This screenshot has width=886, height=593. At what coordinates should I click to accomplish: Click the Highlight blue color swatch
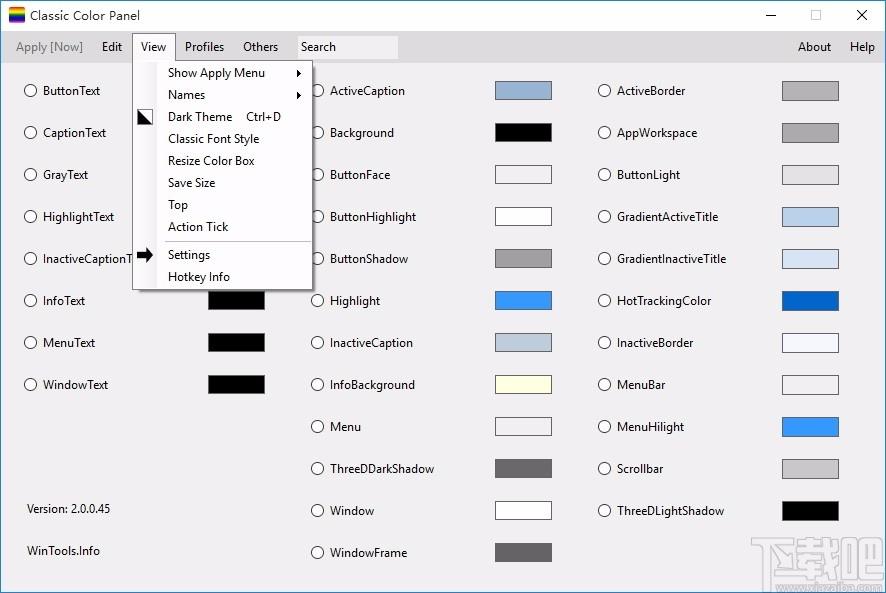(x=523, y=301)
